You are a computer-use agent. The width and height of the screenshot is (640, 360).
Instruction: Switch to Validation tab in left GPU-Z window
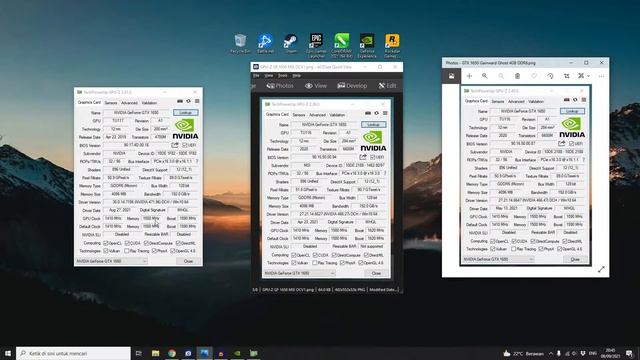click(x=149, y=103)
